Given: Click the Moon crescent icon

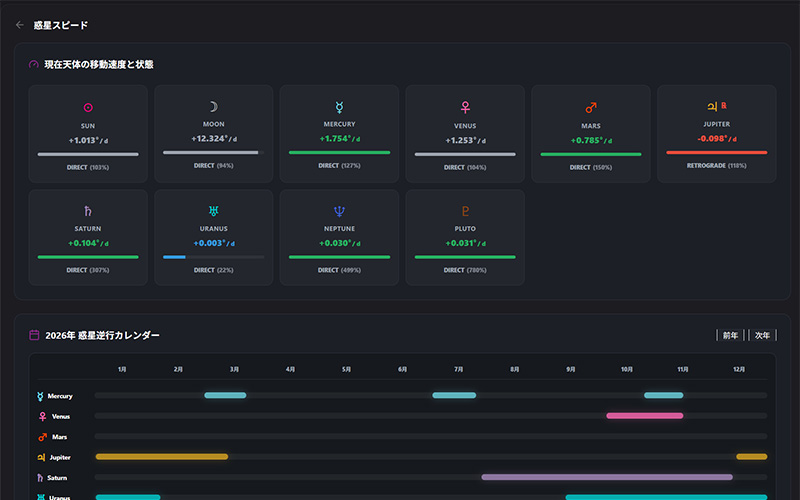Looking at the screenshot, I should [213, 107].
